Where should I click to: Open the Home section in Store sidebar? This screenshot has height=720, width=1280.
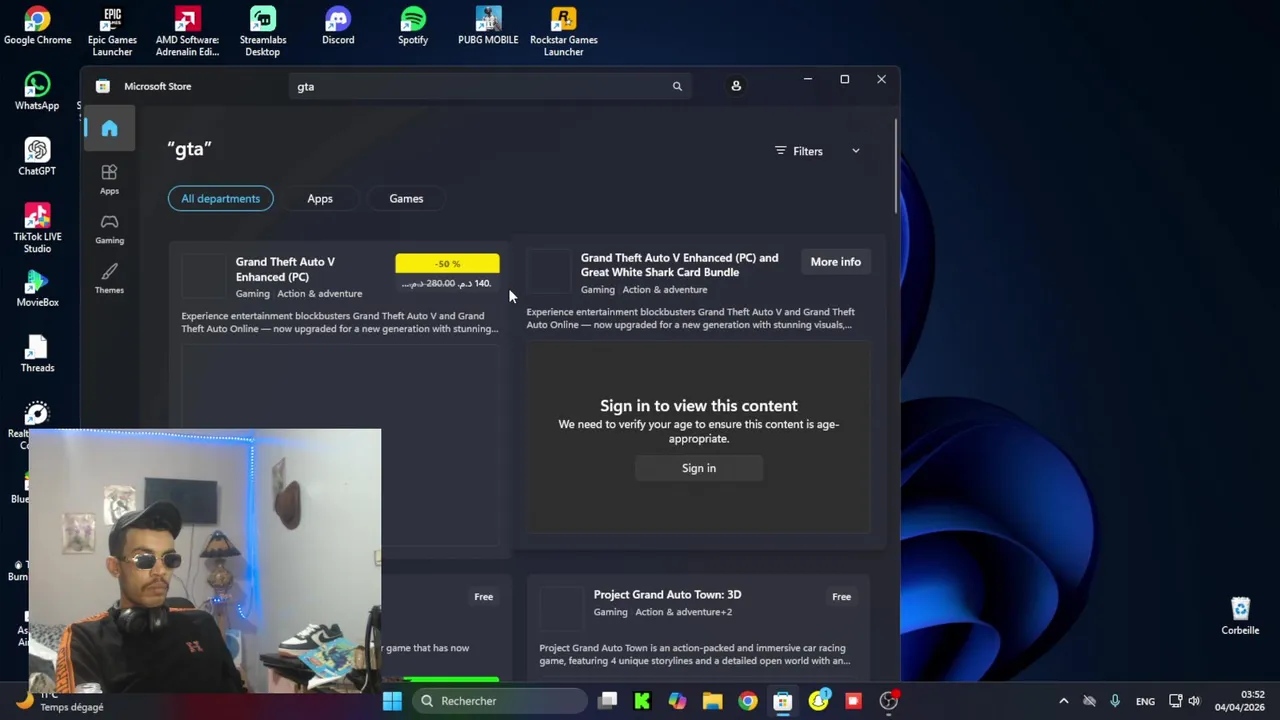pos(109,128)
